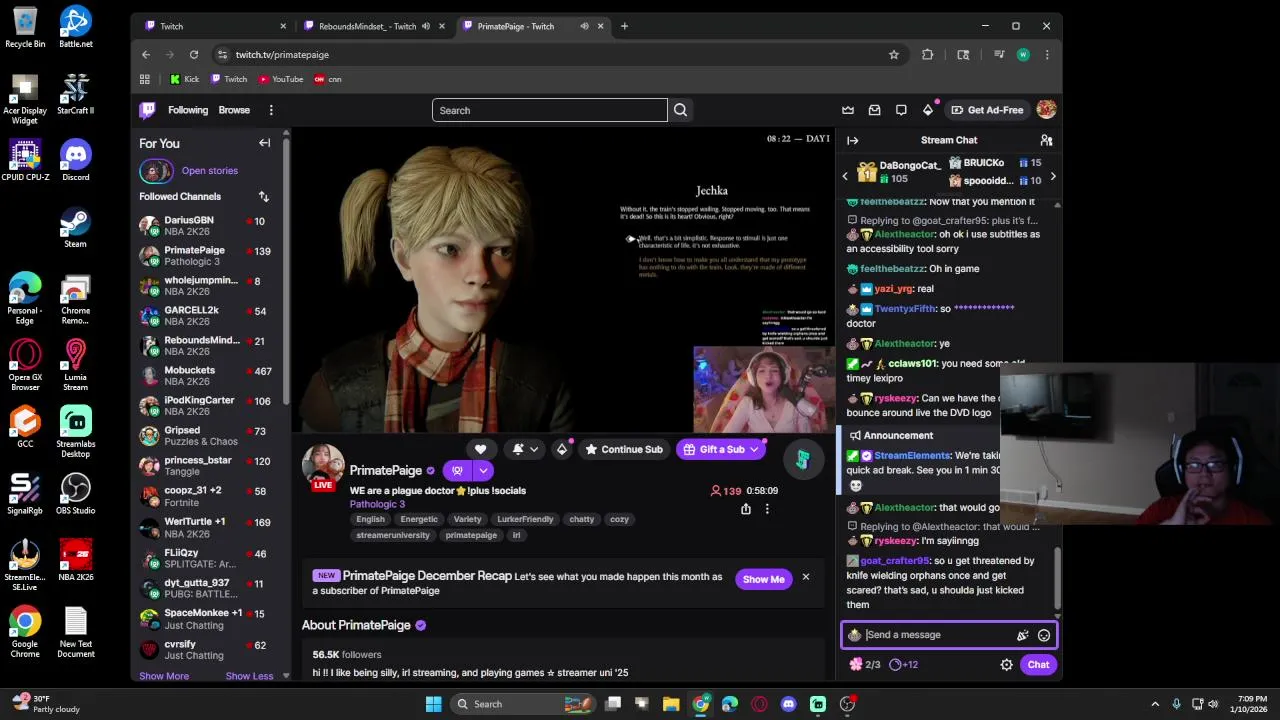Click the Continue Sub button
Image resolution: width=1280 pixels, height=720 pixels.
624,450
